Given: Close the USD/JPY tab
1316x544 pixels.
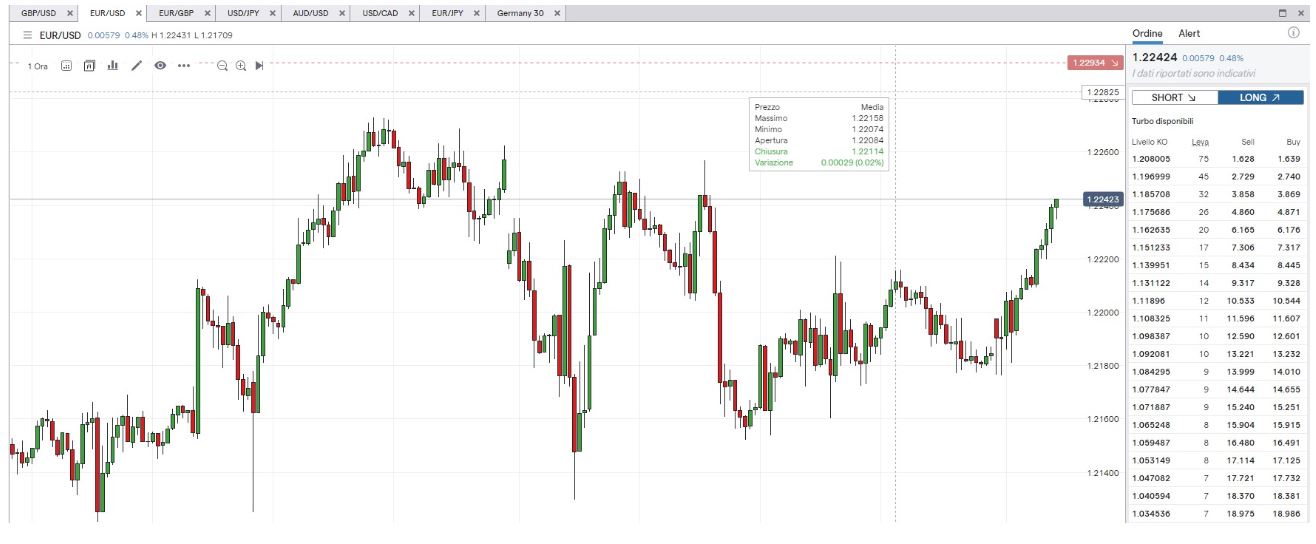Looking at the screenshot, I should [274, 13].
